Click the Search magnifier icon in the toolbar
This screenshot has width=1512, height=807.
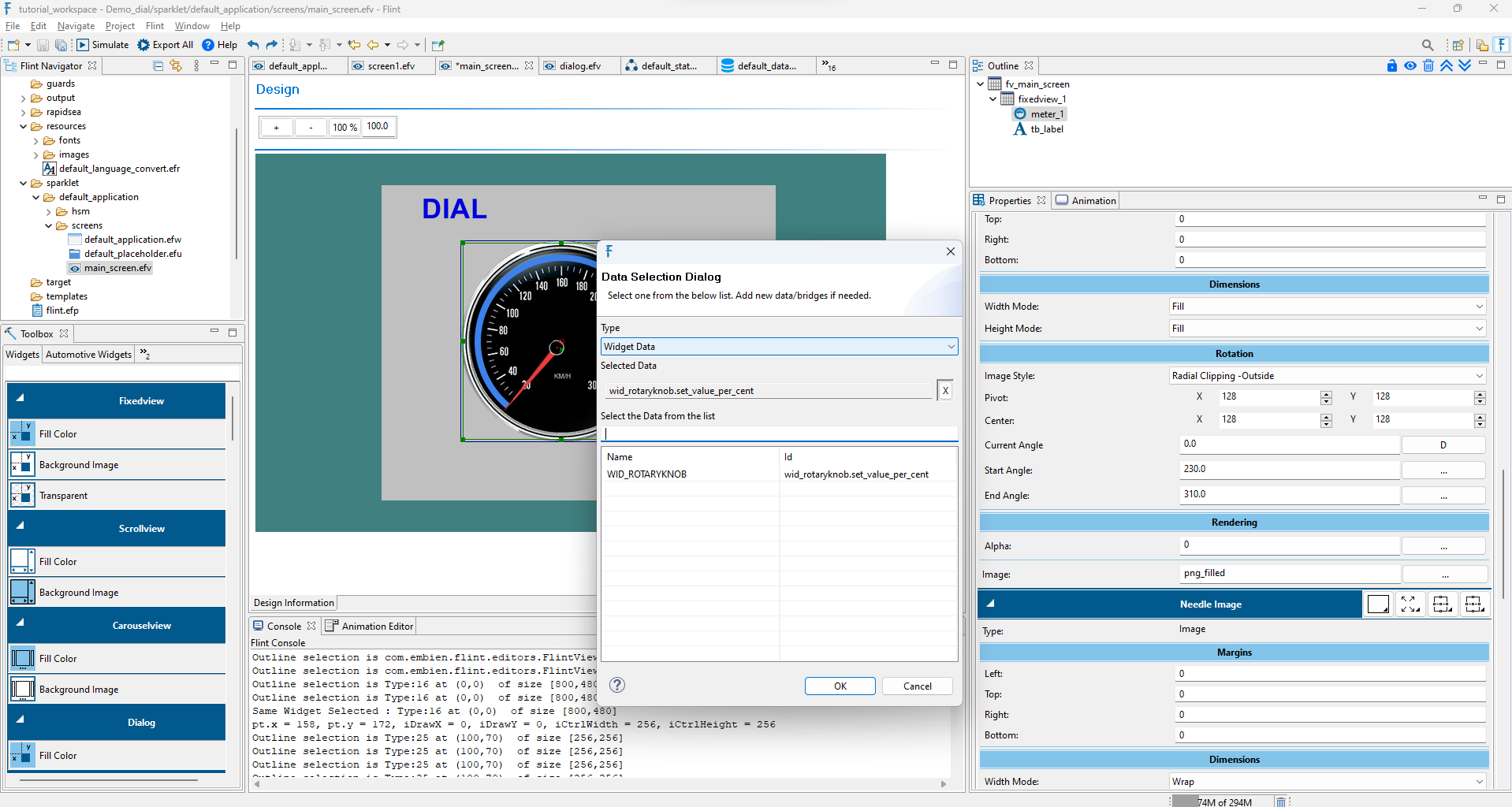[1428, 45]
